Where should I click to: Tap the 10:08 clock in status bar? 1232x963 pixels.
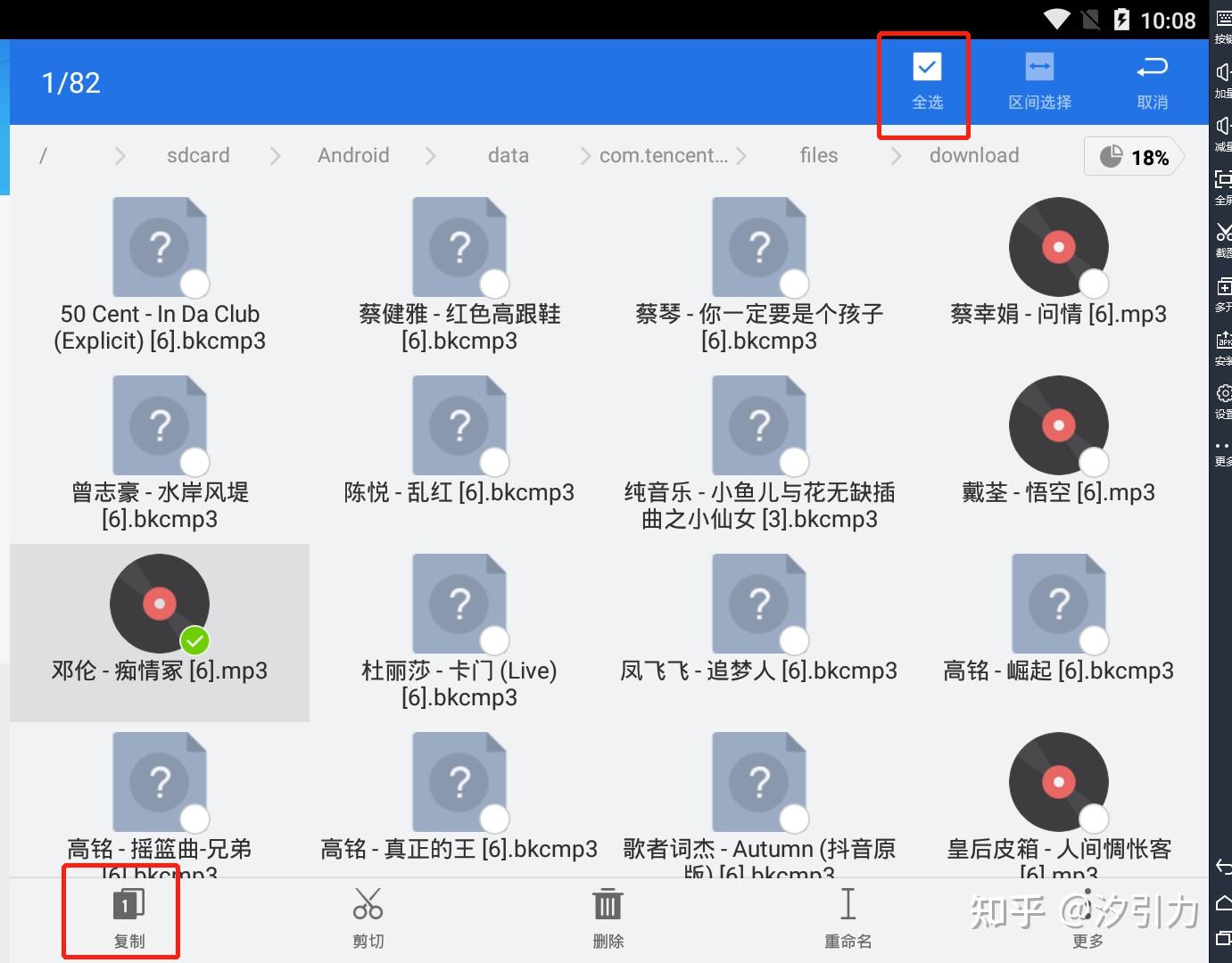(1168, 21)
